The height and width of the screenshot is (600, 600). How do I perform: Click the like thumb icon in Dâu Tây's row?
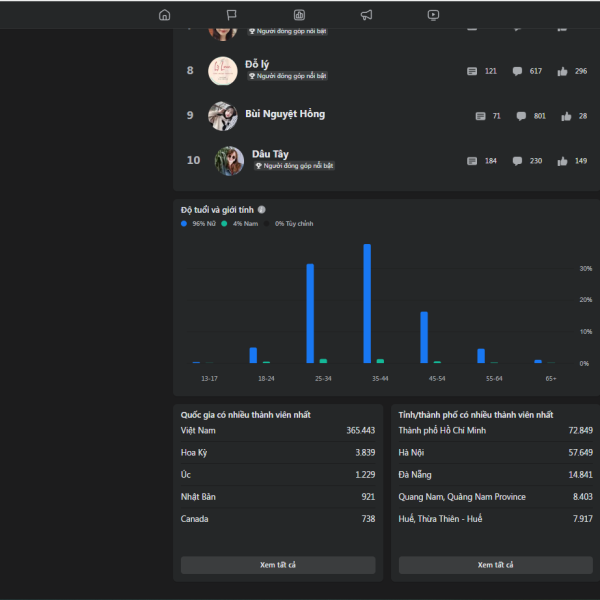[563, 161]
